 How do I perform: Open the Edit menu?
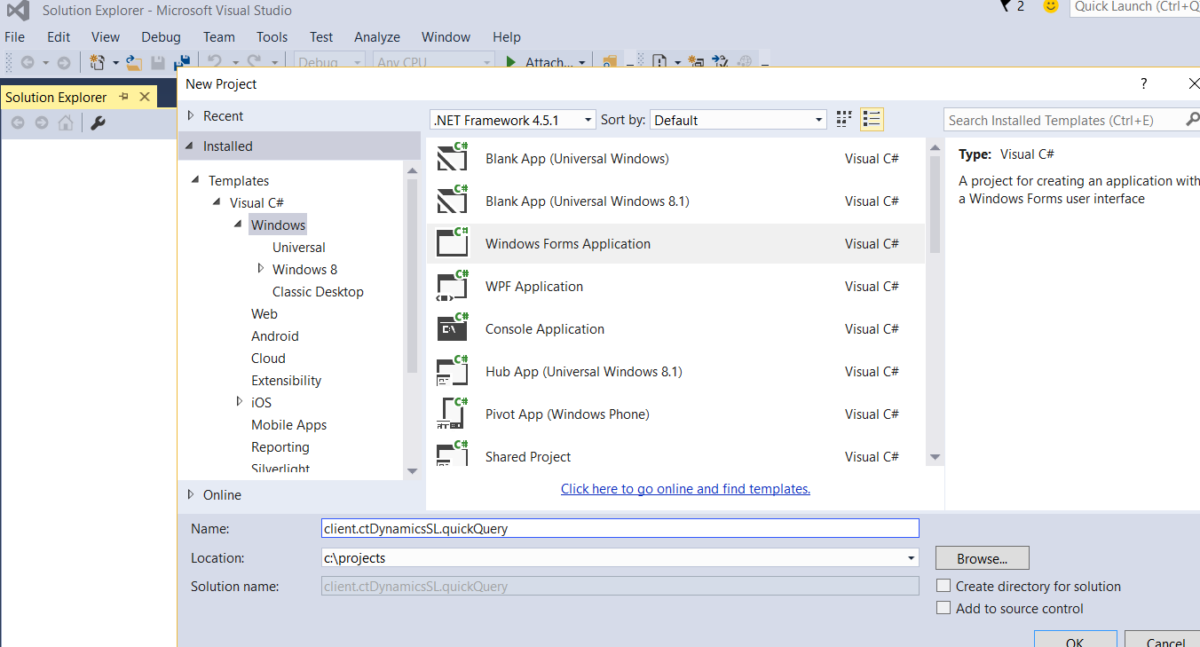pos(59,37)
